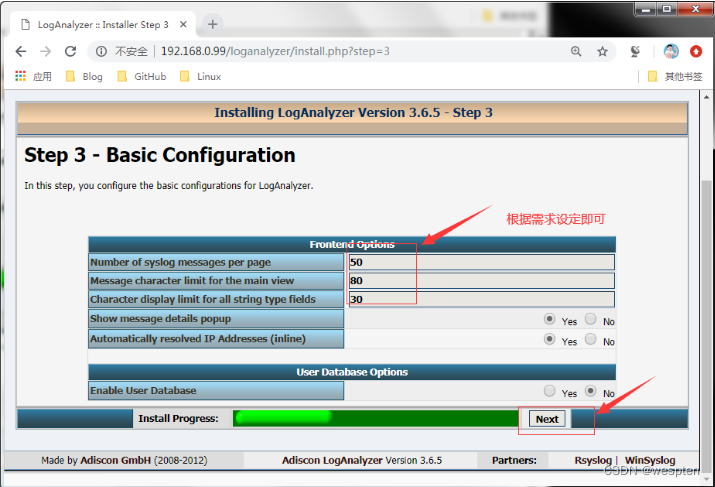Click the extension icon next to the star
Image resolution: width=715 pixels, height=487 pixels.
pos(635,52)
